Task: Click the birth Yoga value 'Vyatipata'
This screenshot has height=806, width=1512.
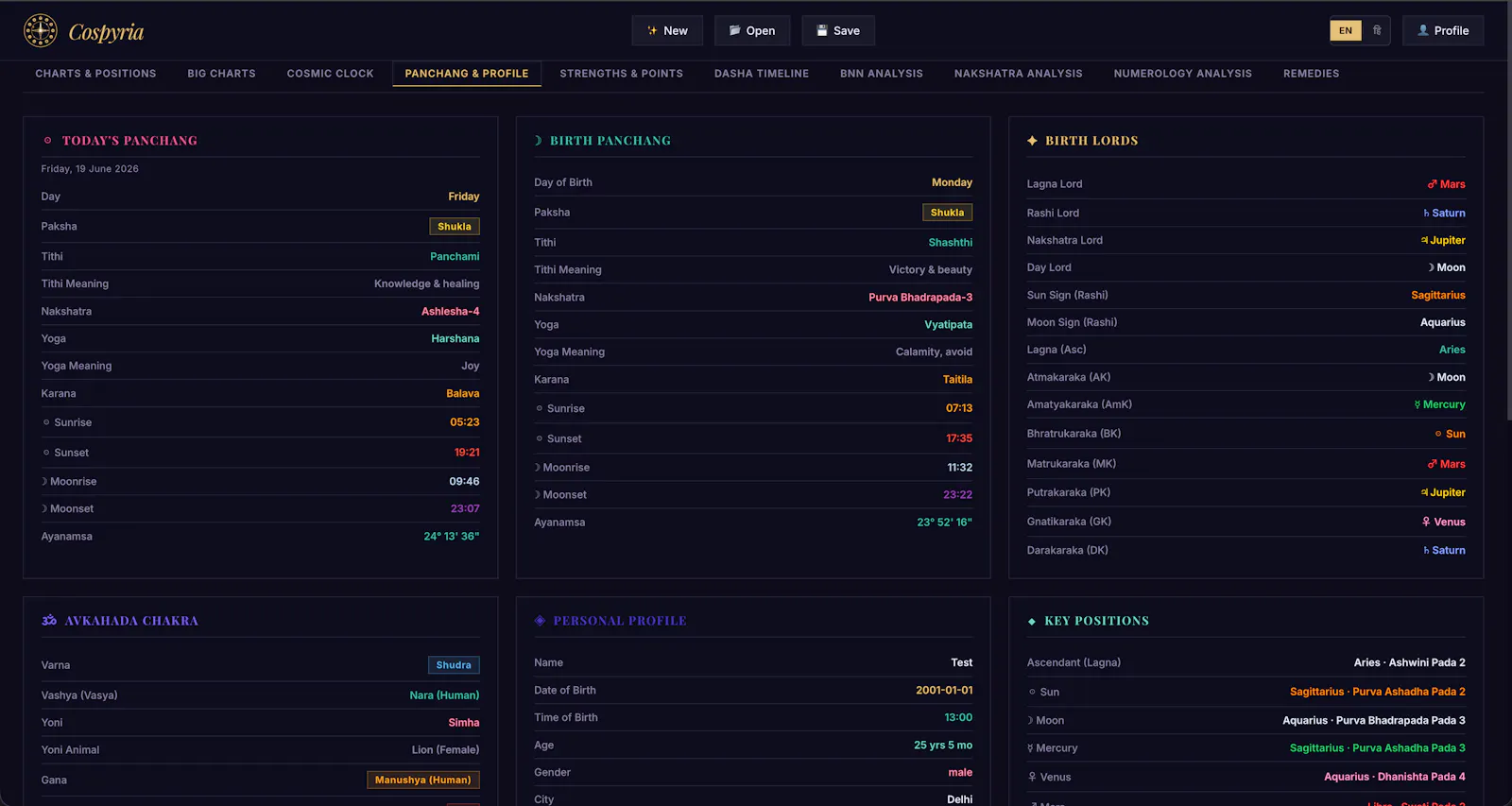Action: 949,325
